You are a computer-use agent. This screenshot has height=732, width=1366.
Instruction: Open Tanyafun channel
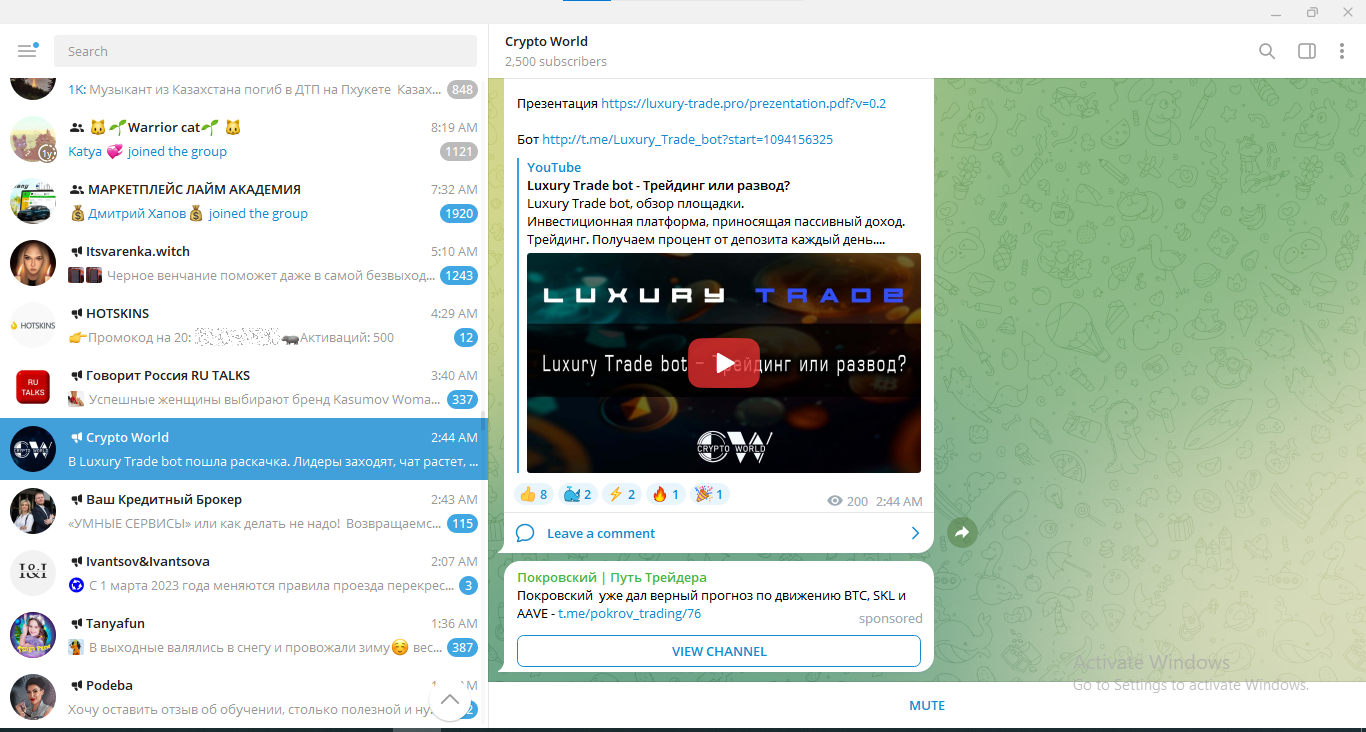pos(244,635)
